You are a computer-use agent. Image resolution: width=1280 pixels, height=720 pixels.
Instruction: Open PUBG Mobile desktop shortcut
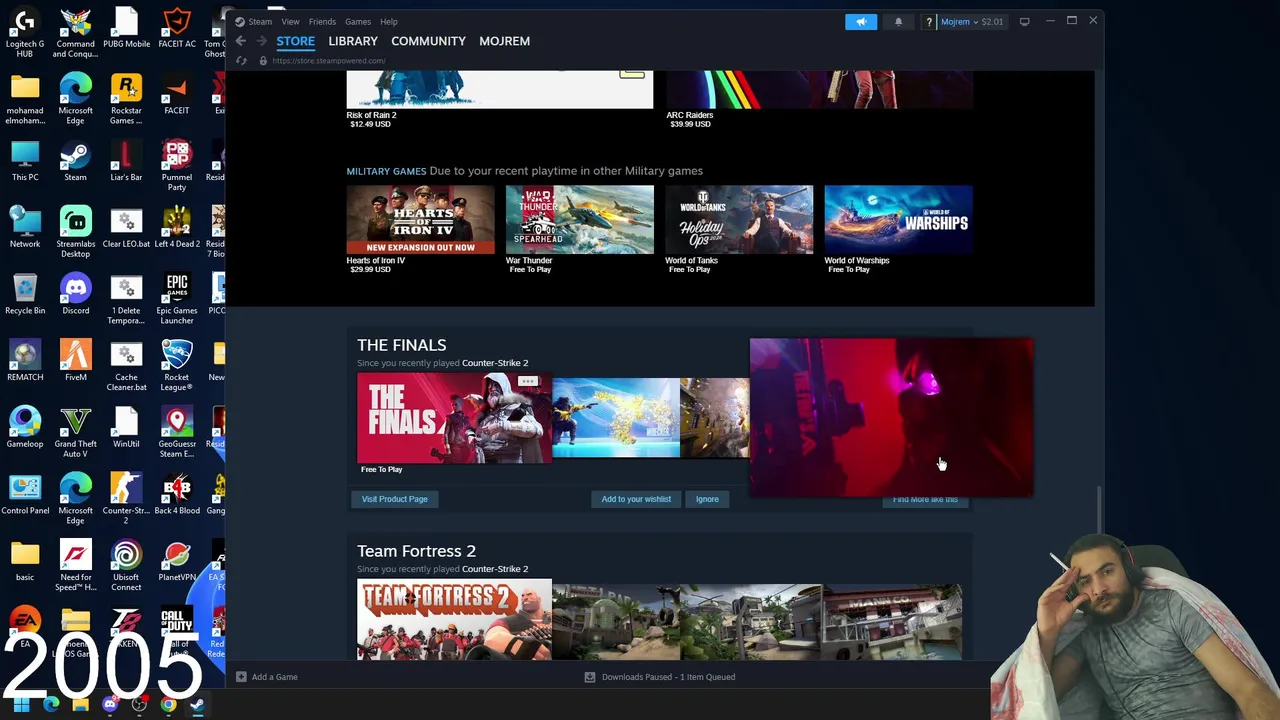click(x=126, y=29)
